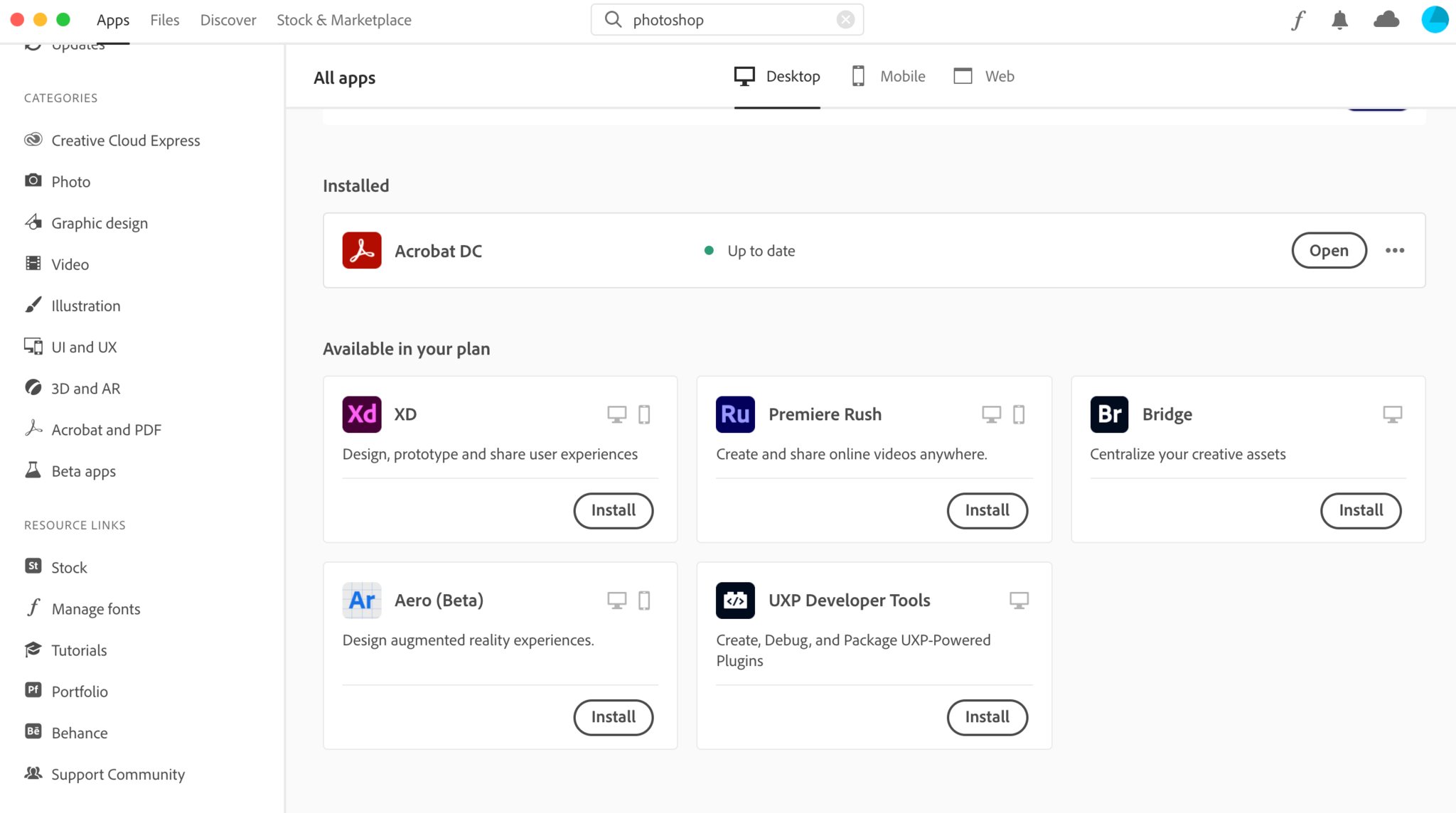Open Acrobat DC application

(x=1329, y=250)
